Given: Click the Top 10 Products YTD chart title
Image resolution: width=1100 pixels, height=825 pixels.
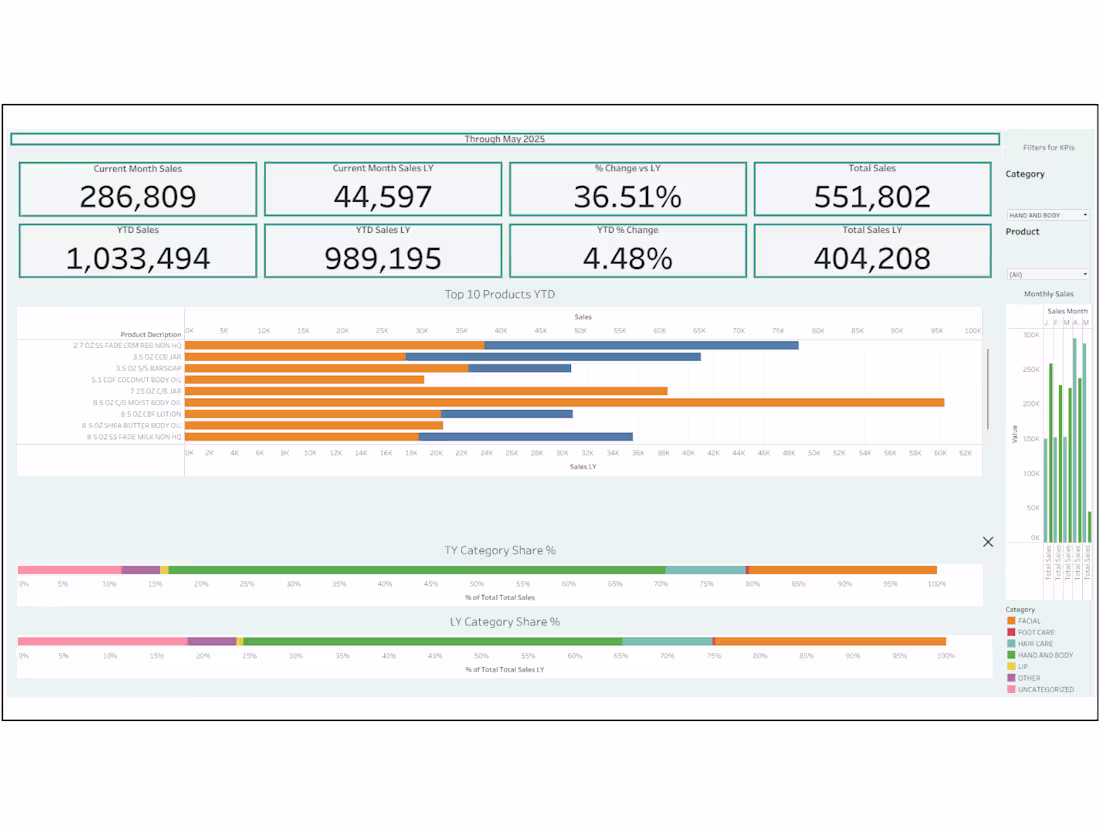Looking at the screenshot, I should coord(501,294).
